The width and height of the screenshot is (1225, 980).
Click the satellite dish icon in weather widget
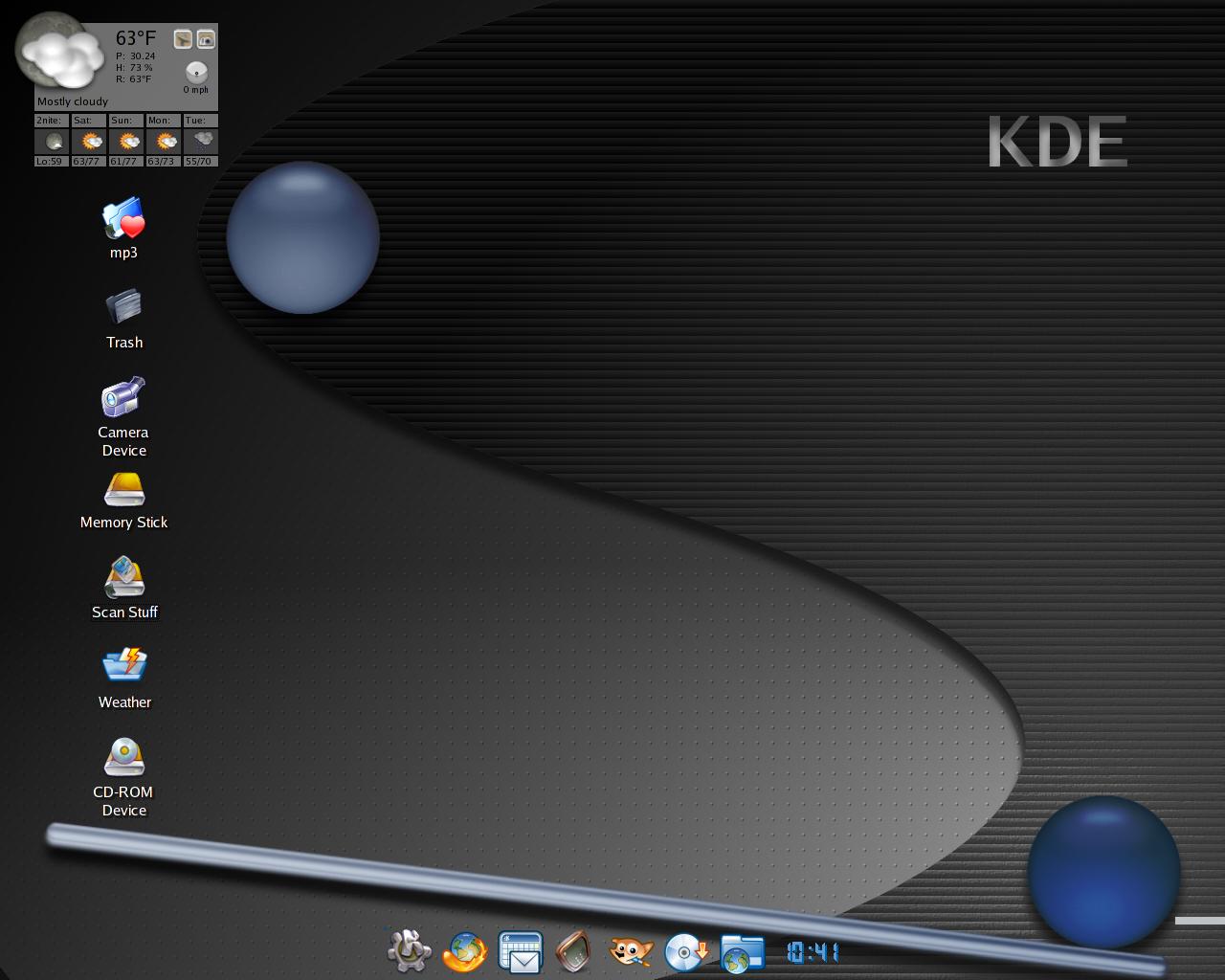[183, 39]
